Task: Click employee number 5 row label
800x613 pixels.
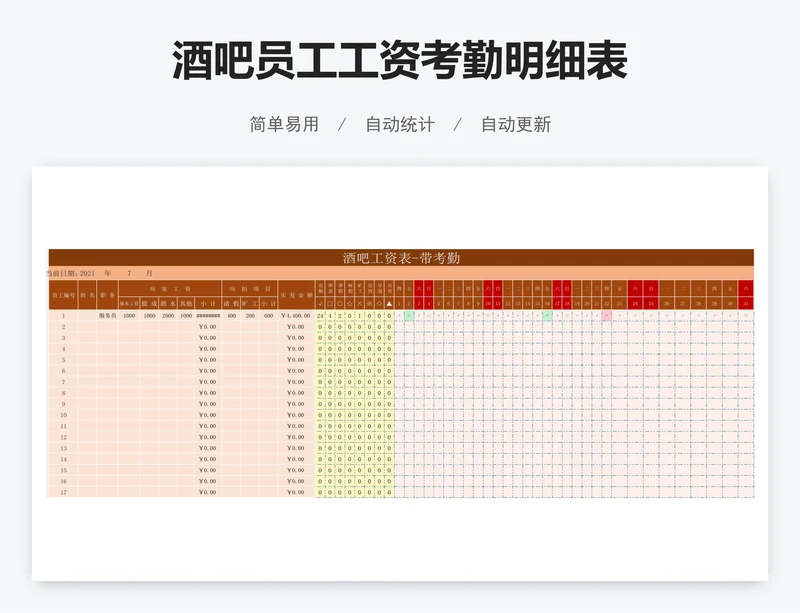Action: tap(63, 360)
